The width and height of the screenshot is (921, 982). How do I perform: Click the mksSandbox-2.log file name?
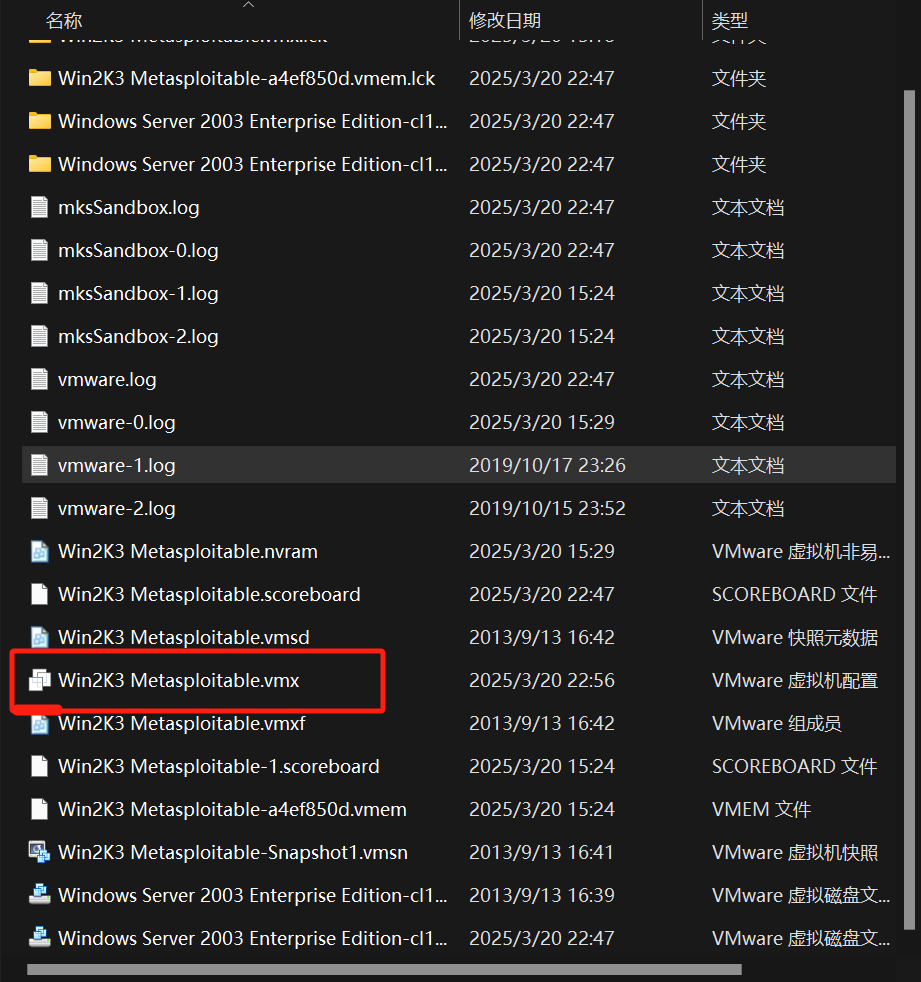coord(138,337)
